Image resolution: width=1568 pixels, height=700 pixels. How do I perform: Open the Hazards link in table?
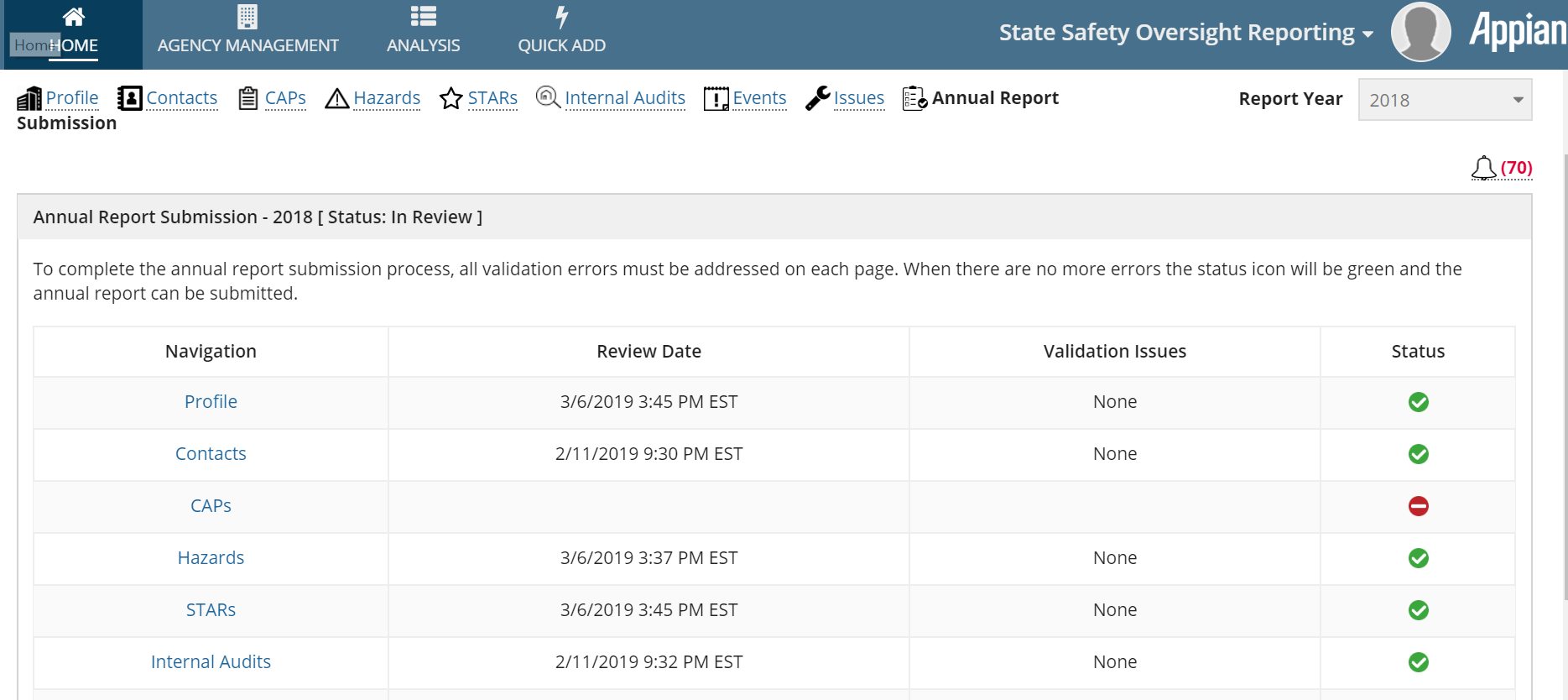(211, 558)
